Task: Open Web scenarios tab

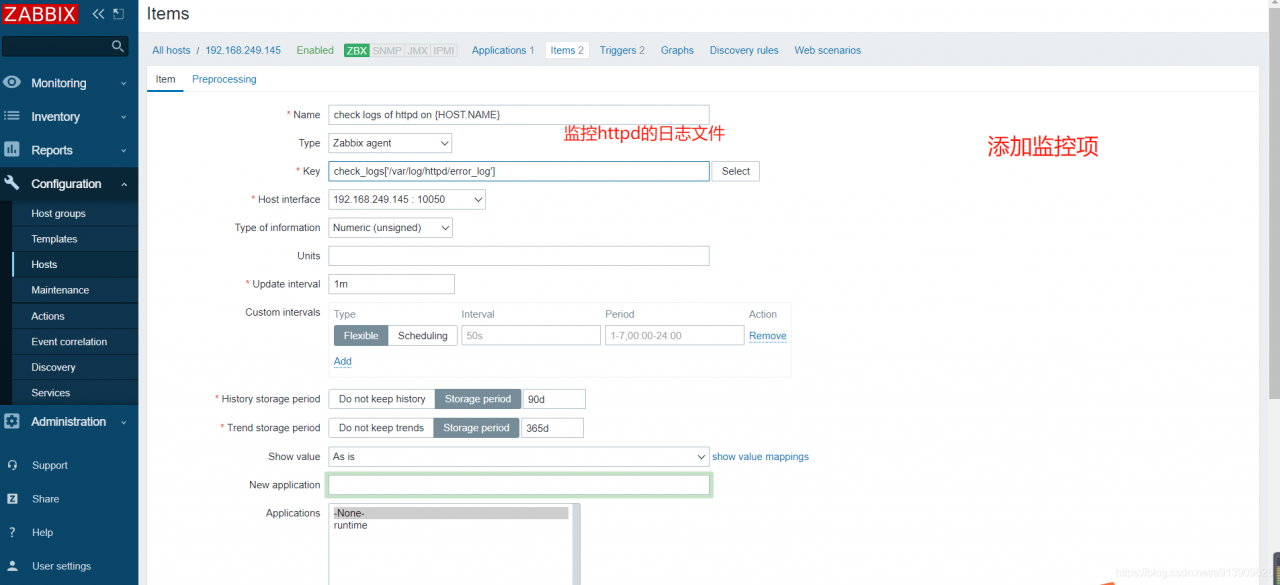Action: (828, 50)
